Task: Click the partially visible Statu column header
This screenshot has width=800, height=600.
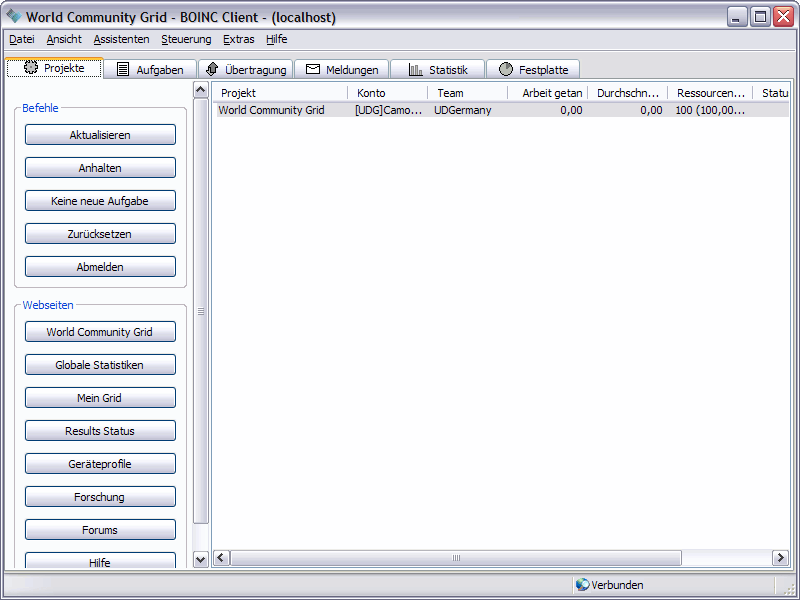Action: (772, 93)
